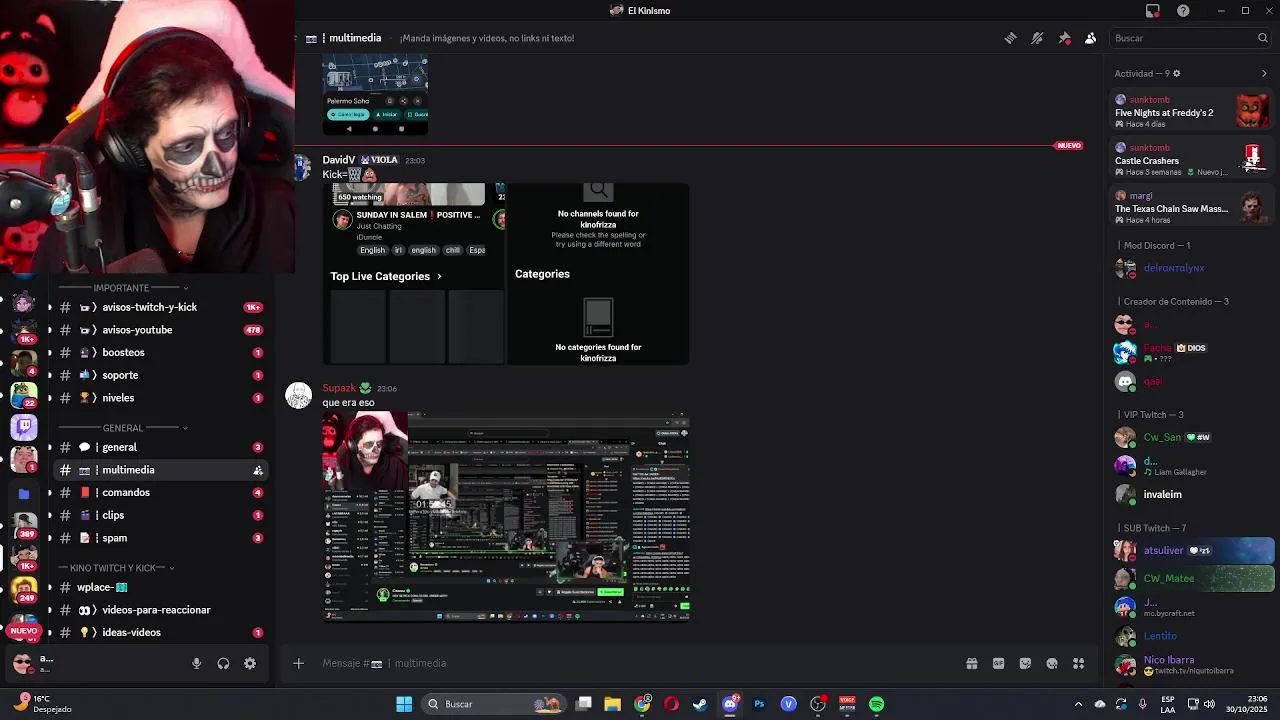This screenshot has width=1280, height=720.
Task: Open Actividad settings gear
Action: click(x=1176, y=73)
